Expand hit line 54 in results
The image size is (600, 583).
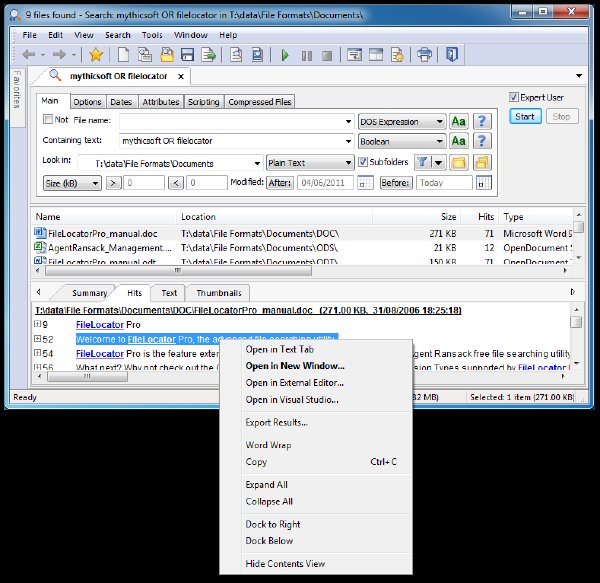[38, 353]
